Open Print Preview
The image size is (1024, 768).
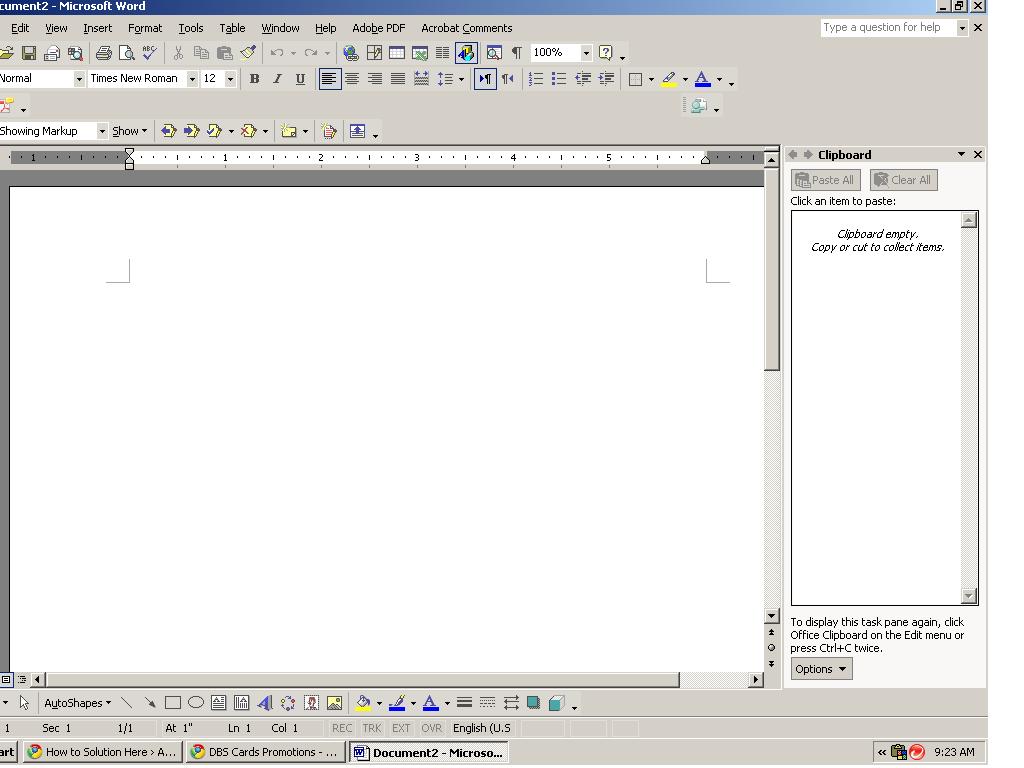click(x=126, y=53)
